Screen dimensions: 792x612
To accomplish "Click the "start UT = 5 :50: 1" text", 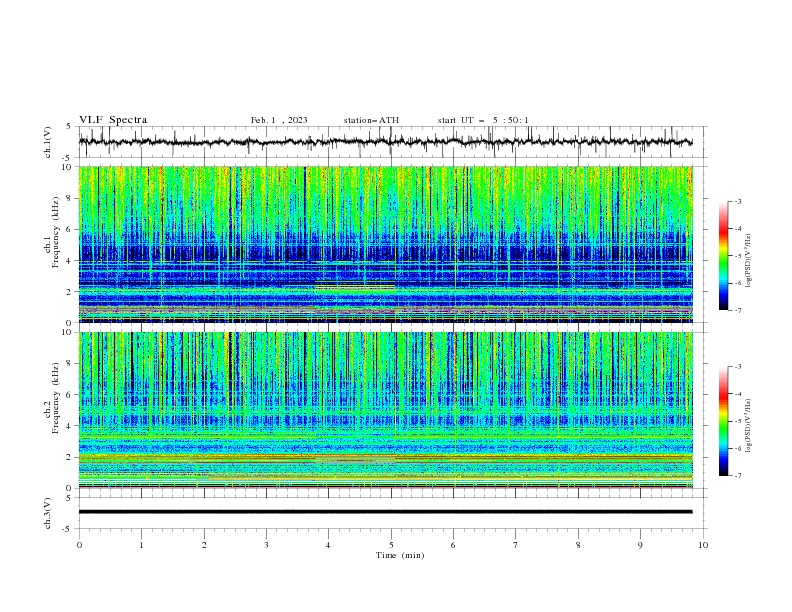I will click(483, 120).
